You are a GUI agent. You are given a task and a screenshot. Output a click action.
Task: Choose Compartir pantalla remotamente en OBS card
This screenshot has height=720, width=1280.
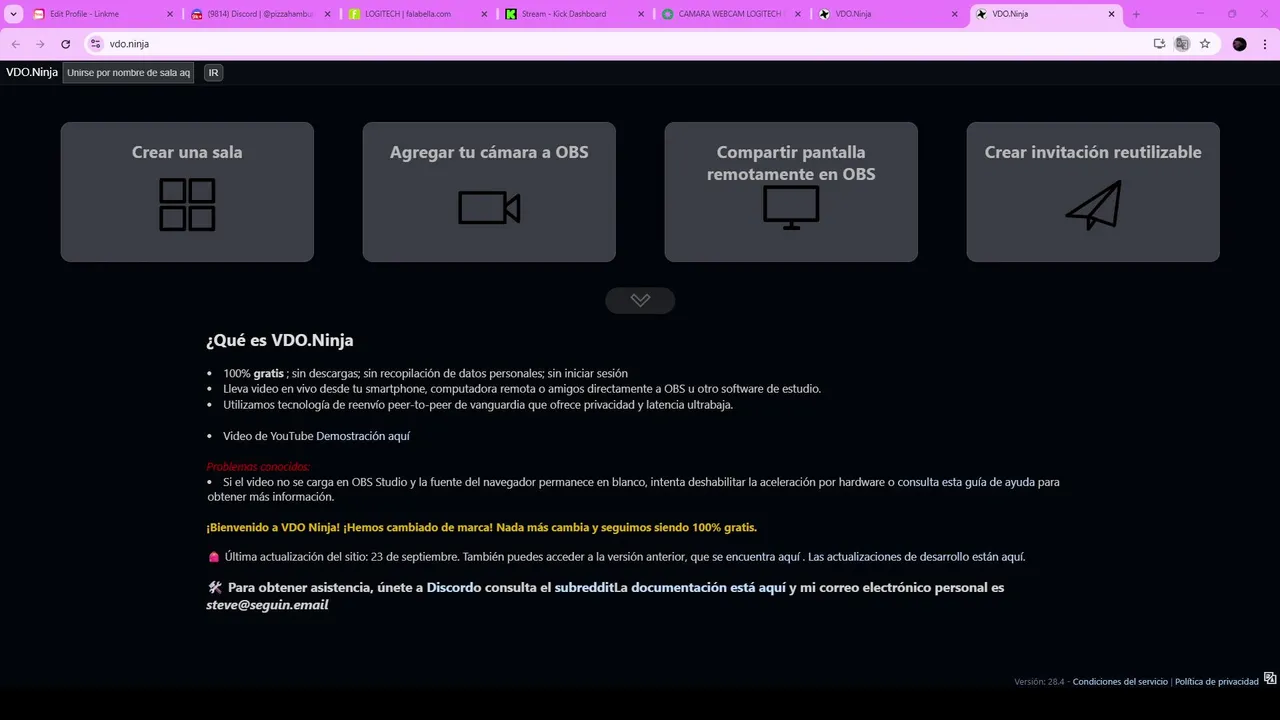791,192
